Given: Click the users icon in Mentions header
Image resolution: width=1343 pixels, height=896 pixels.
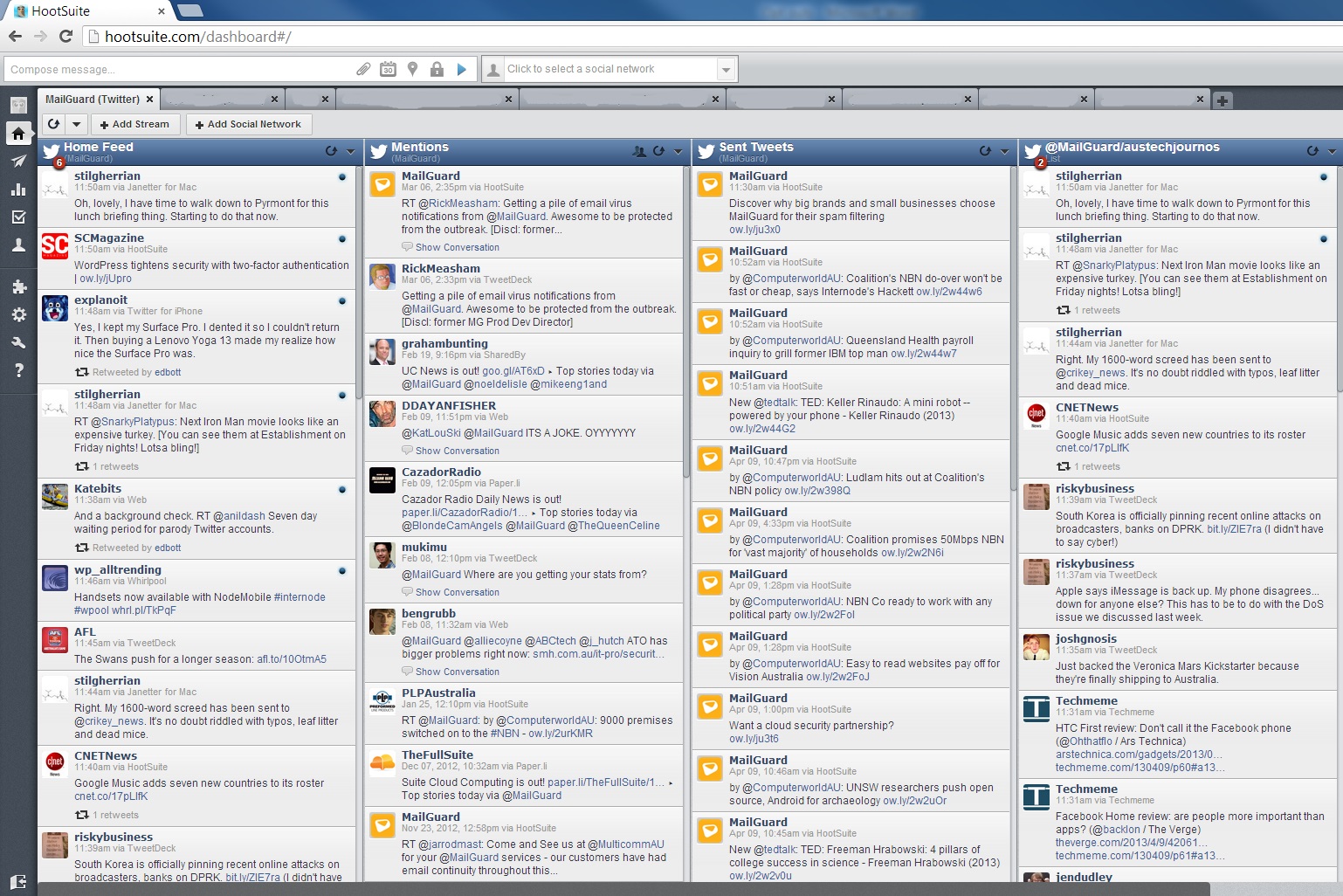Looking at the screenshot, I should click(639, 151).
